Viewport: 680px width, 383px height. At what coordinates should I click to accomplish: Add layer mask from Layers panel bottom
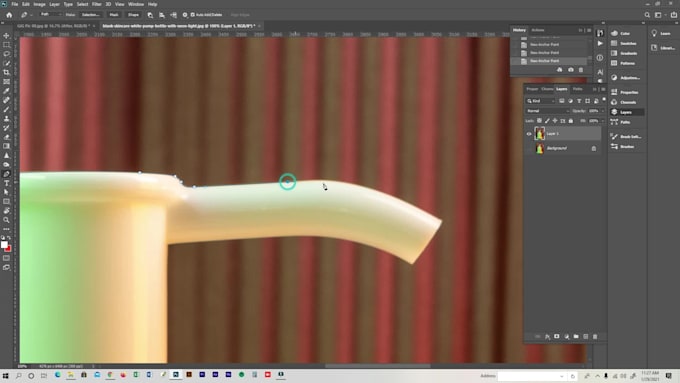pyautogui.click(x=557, y=337)
